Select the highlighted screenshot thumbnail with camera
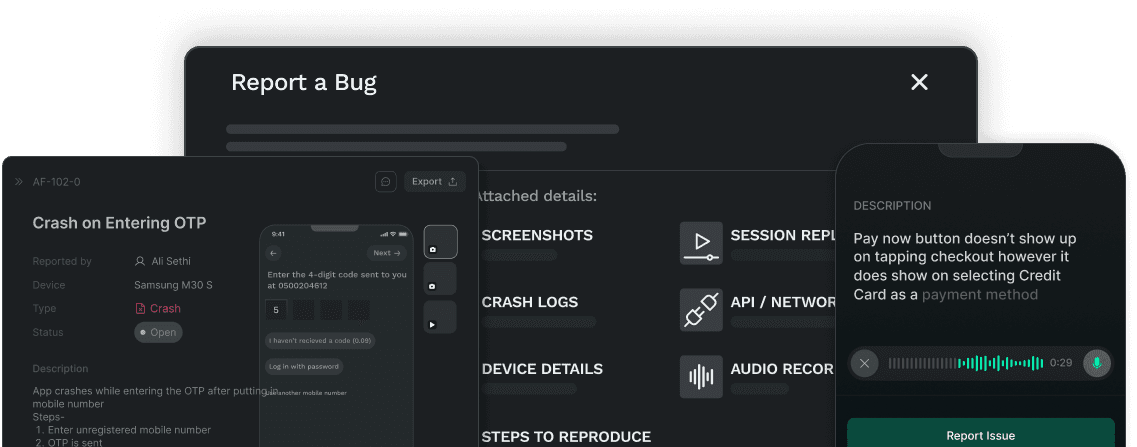The width and height of the screenshot is (1137, 447). [440, 242]
